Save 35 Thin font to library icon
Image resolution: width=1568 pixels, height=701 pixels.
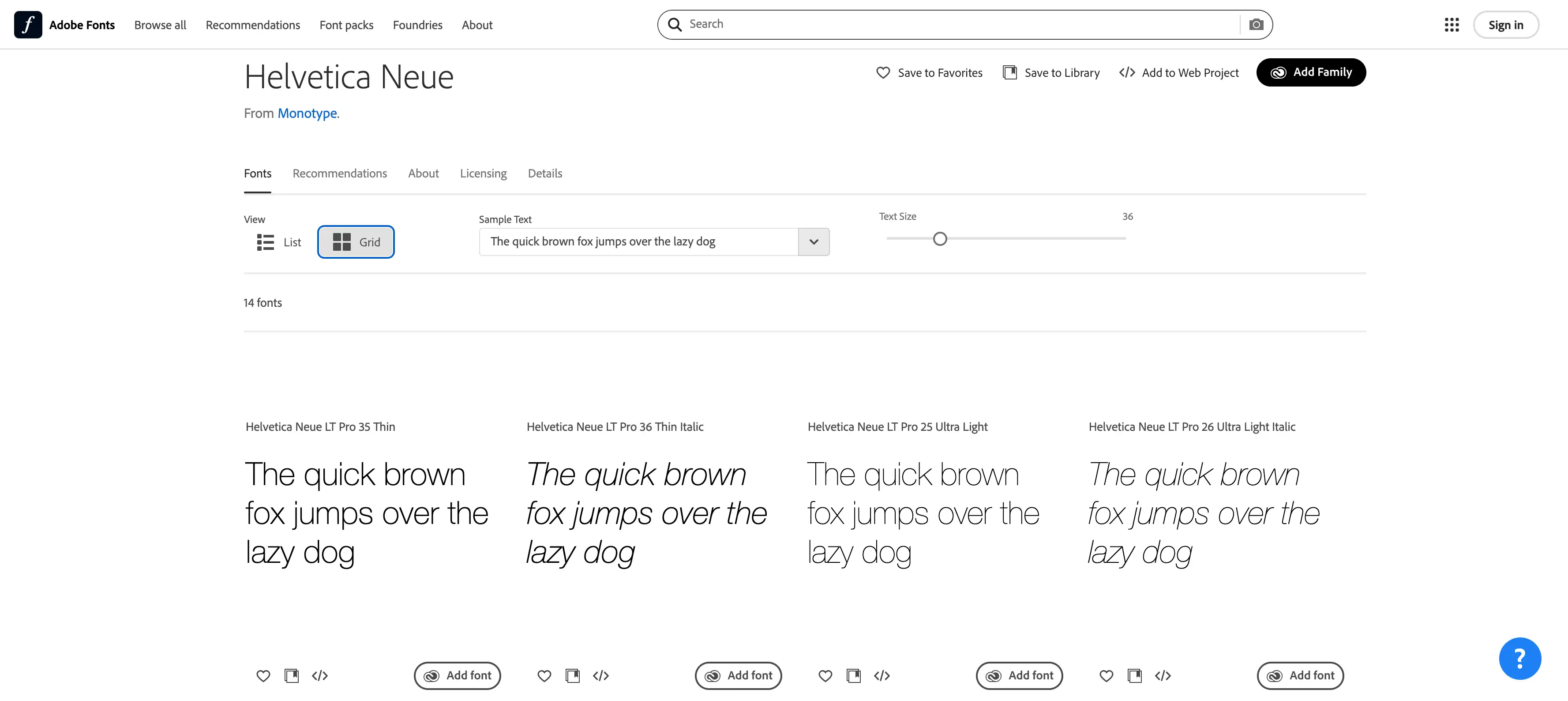tap(292, 675)
